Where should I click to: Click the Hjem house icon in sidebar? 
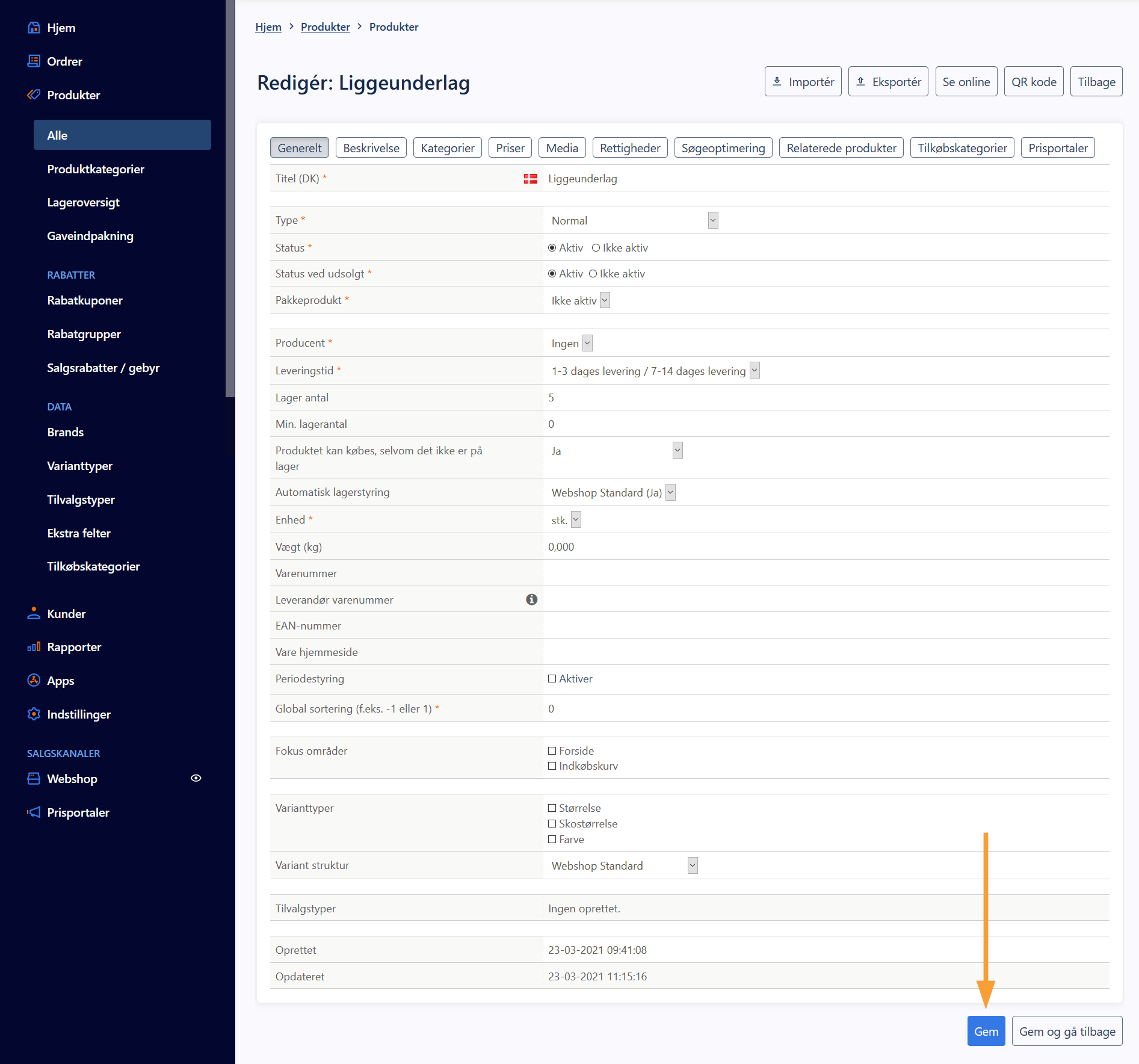point(34,28)
